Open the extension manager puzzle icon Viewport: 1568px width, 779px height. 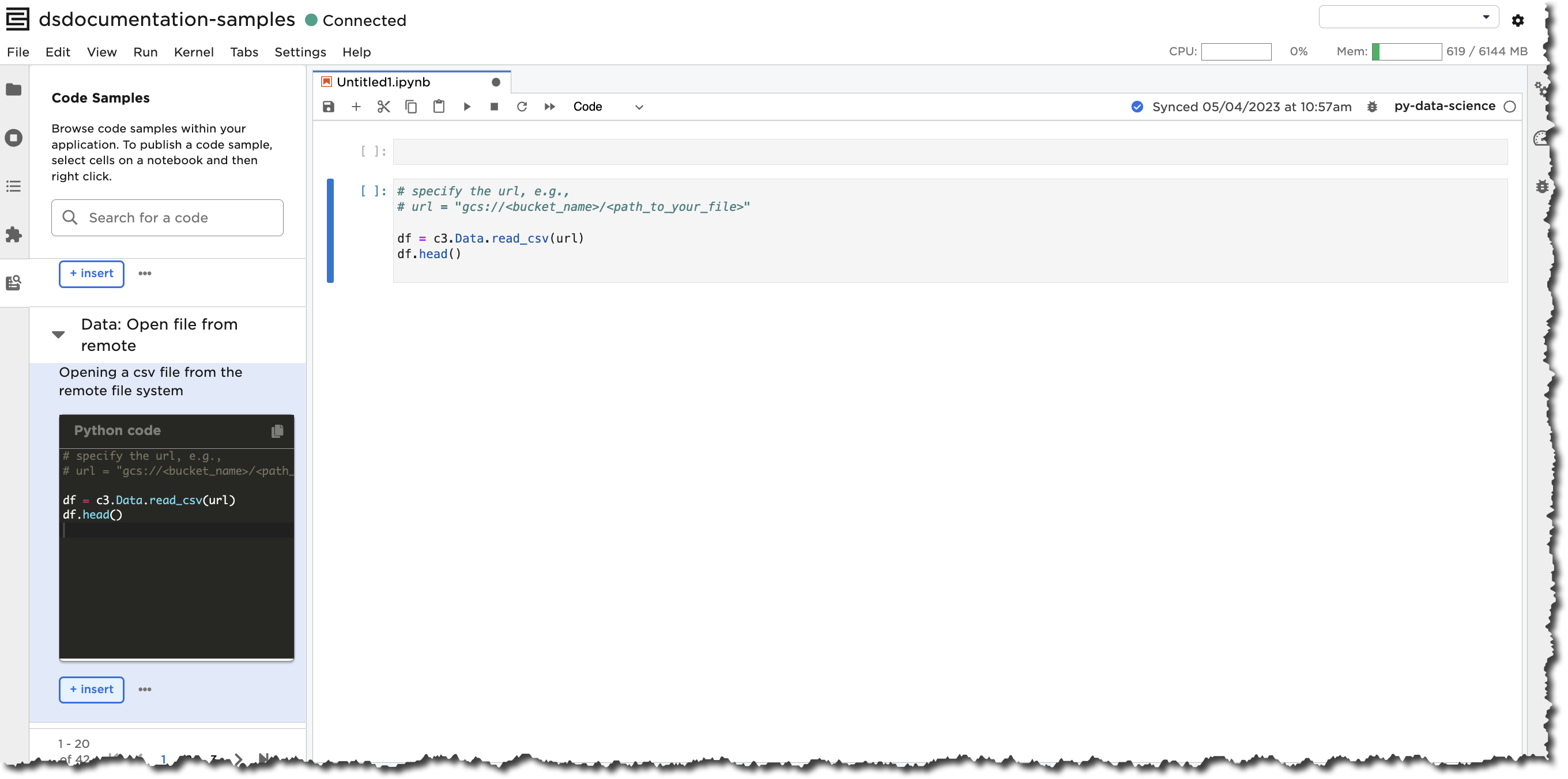point(13,235)
